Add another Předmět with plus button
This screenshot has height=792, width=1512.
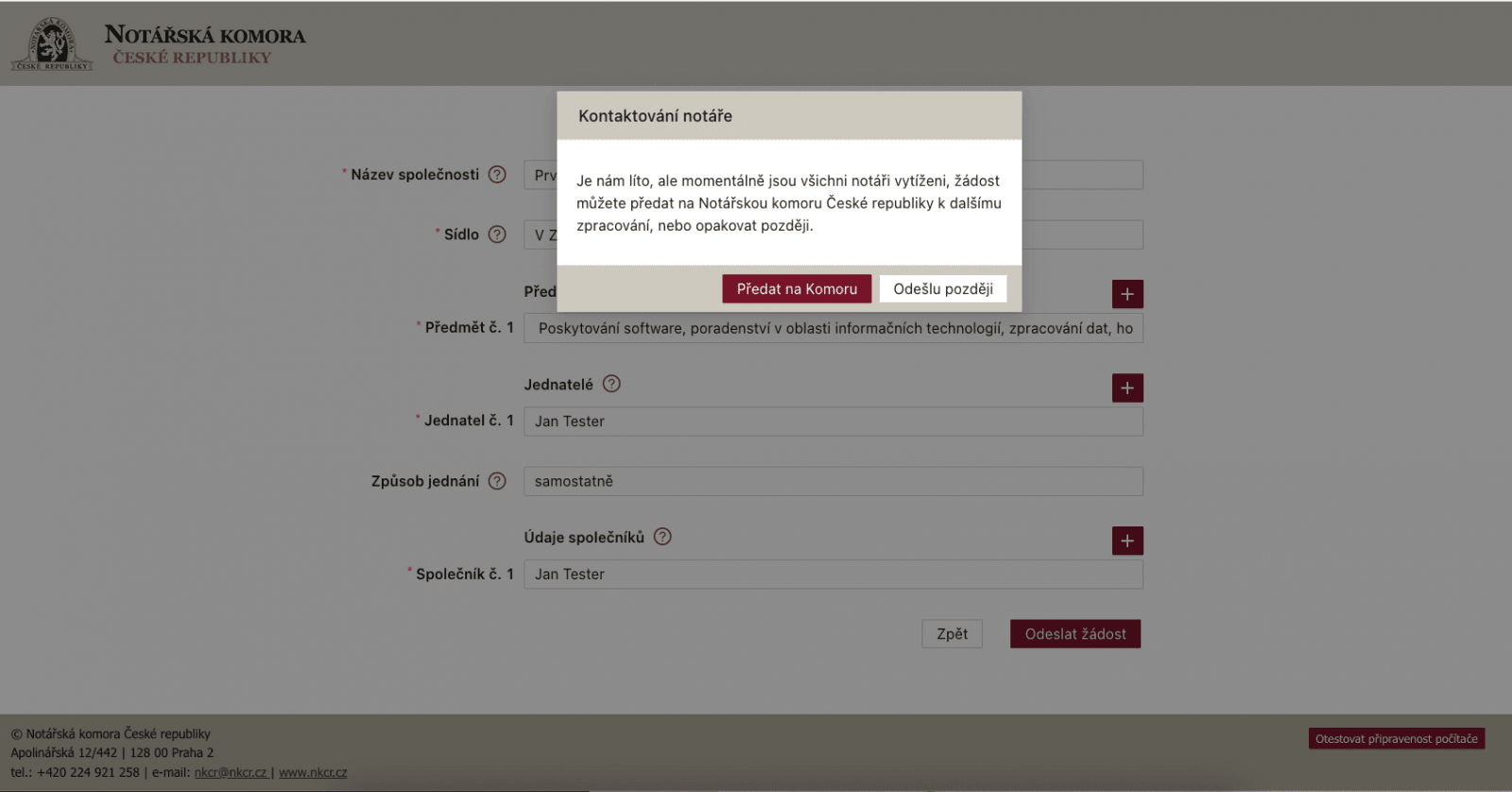click(1127, 294)
